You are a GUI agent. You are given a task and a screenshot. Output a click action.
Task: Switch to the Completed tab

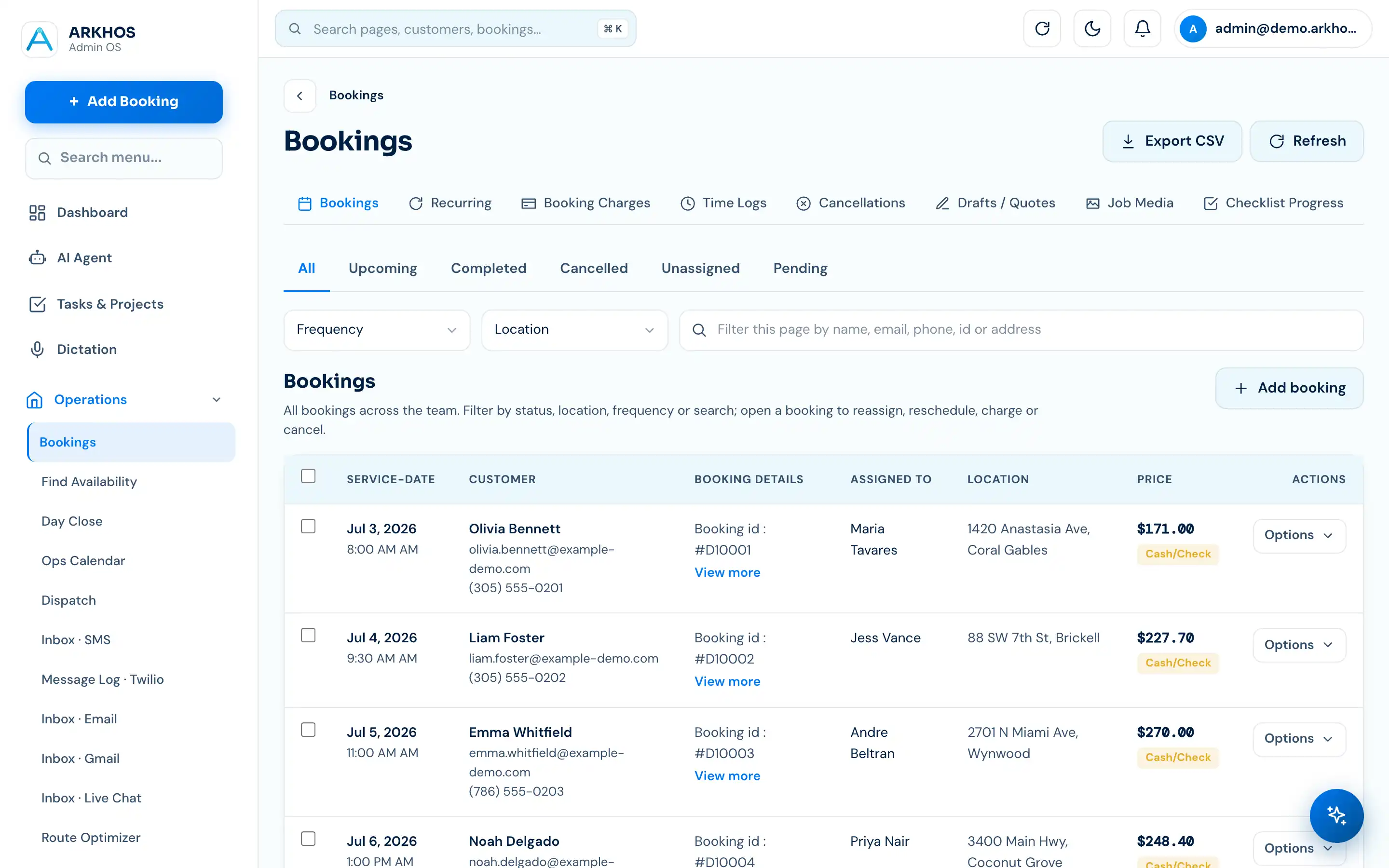[489, 268]
